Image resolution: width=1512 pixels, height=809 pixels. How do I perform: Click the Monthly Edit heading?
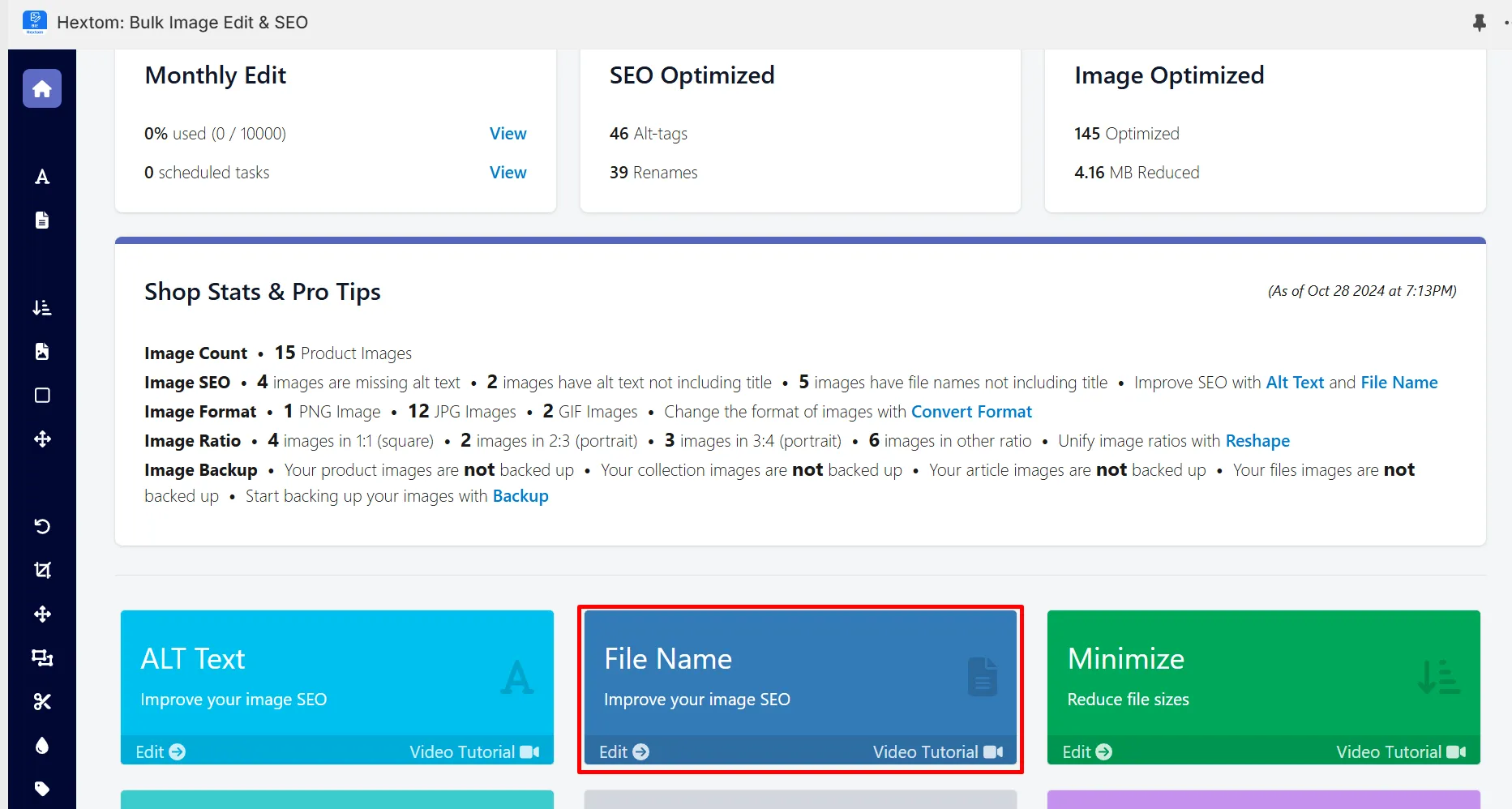(216, 75)
